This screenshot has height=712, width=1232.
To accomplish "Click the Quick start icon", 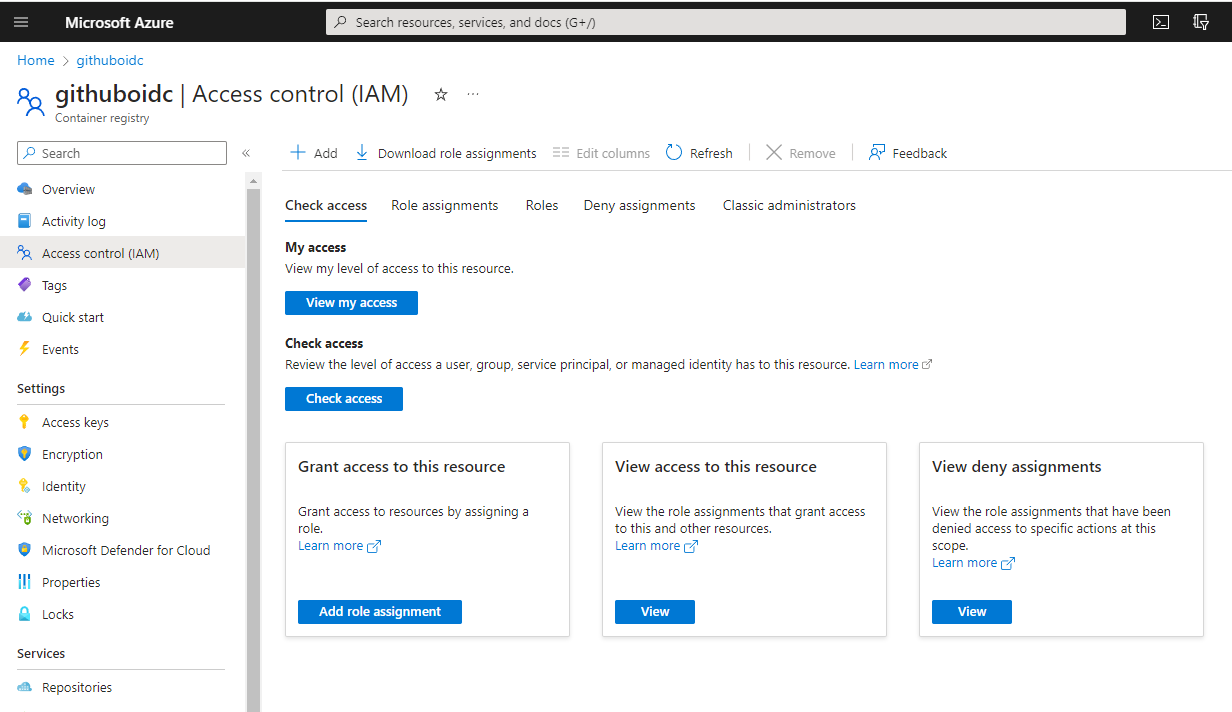I will pyautogui.click(x=25, y=317).
